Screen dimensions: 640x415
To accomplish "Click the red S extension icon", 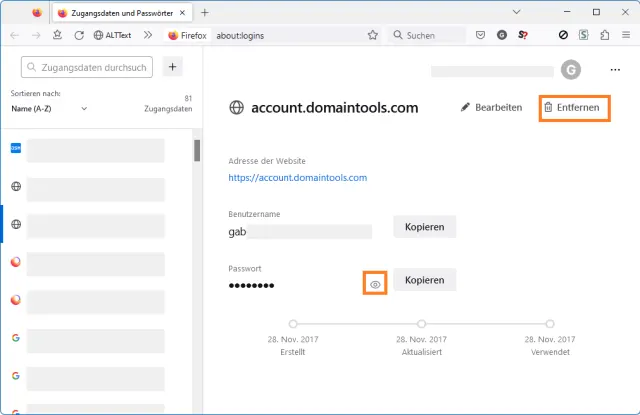I will click(523, 35).
